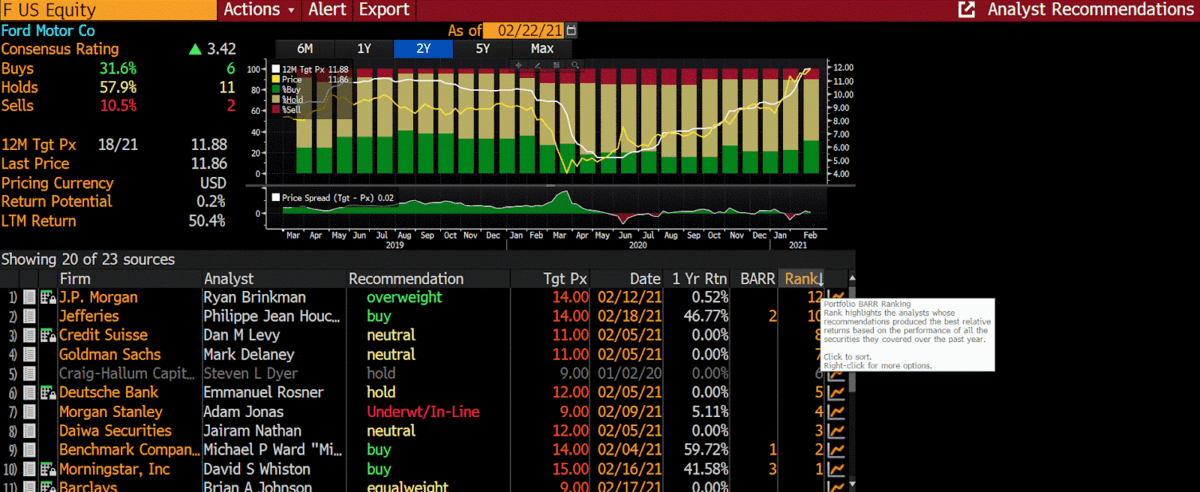Open Credit Suisse research document icon

point(29,336)
